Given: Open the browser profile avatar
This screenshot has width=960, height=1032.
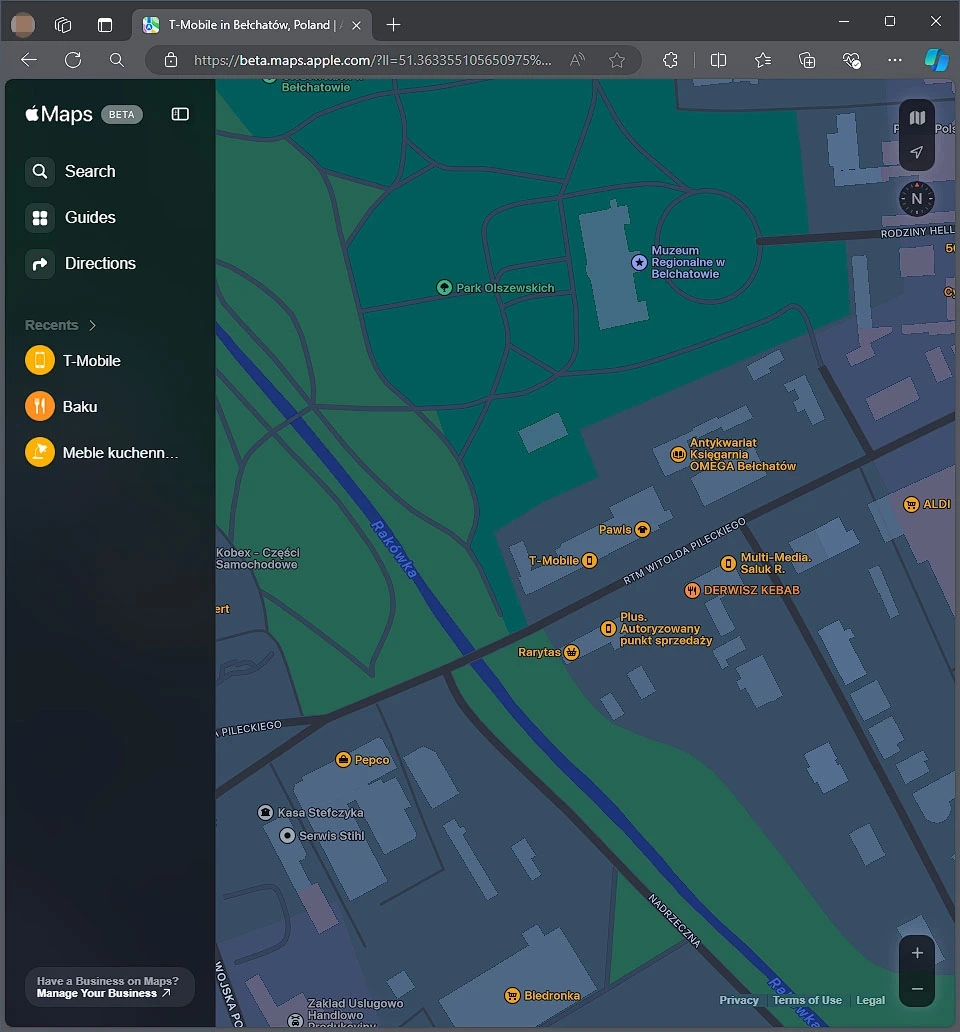Looking at the screenshot, I should (23, 24).
